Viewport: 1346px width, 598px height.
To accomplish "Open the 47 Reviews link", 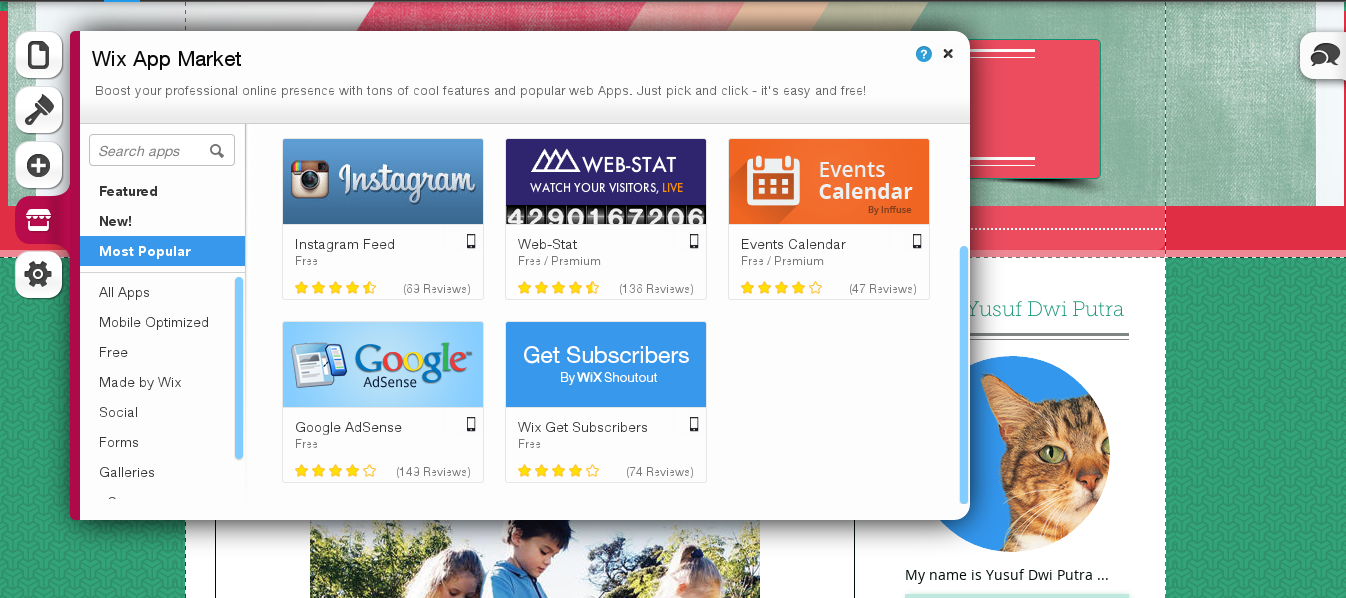I will [883, 289].
